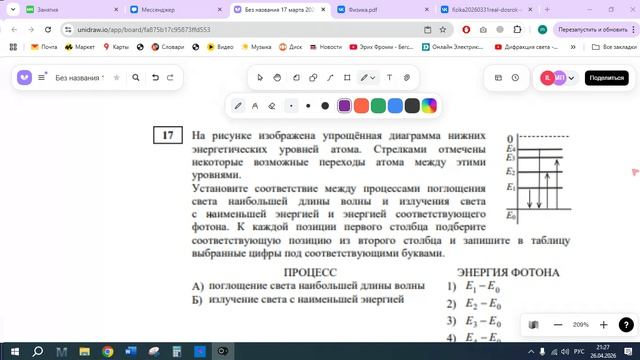Image resolution: width=640 pixels, height=360 pixels.
Task: Bookmark this page with star icon
Action: click(x=443, y=29)
